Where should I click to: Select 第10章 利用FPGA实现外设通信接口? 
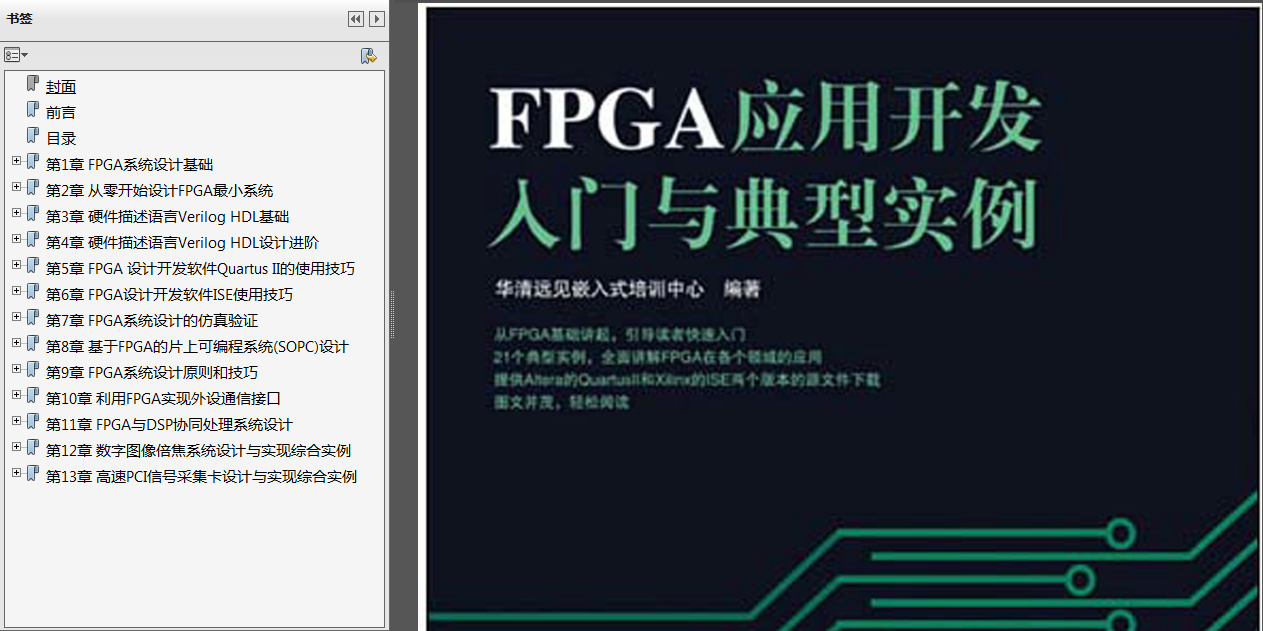164,399
